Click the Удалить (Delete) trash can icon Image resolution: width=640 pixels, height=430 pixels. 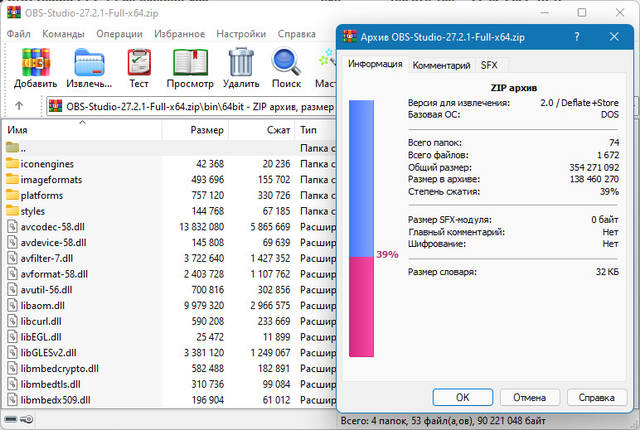(241, 62)
